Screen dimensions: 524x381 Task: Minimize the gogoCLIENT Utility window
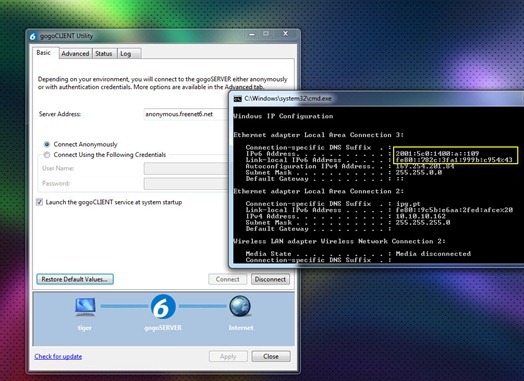[252, 34]
